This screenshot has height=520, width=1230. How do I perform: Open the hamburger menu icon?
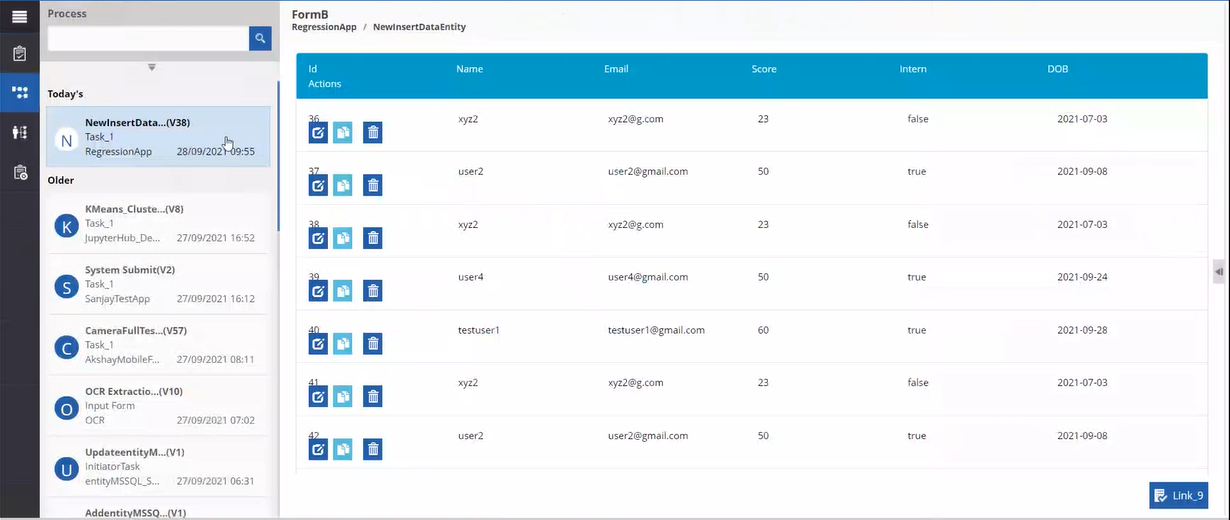pyautogui.click(x=19, y=16)
